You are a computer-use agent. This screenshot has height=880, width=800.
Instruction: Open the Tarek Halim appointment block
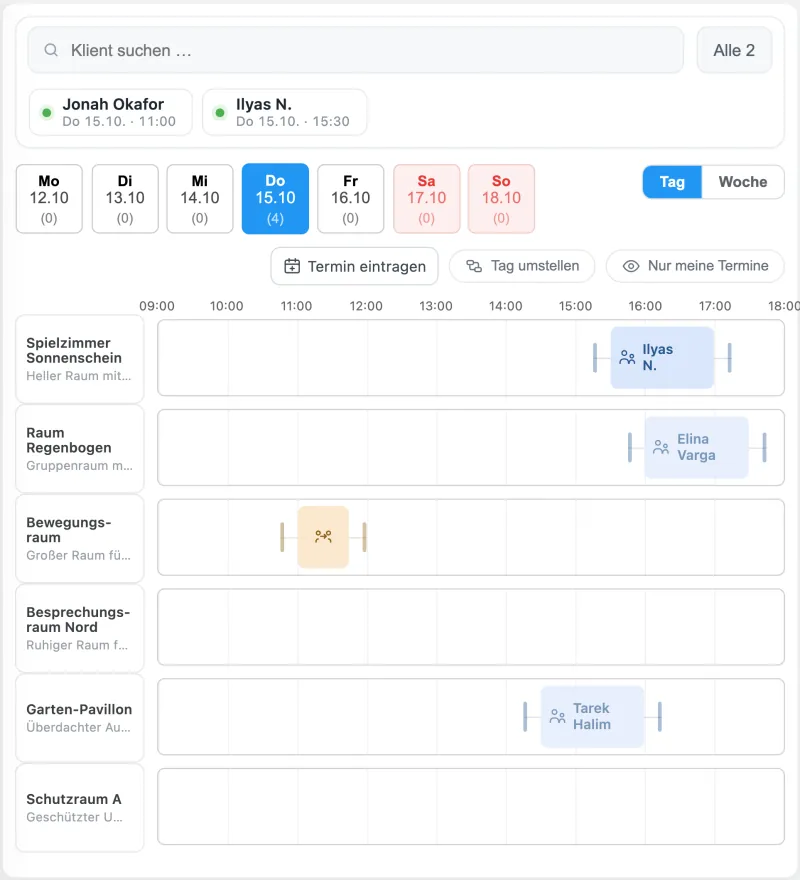(592, 717)
